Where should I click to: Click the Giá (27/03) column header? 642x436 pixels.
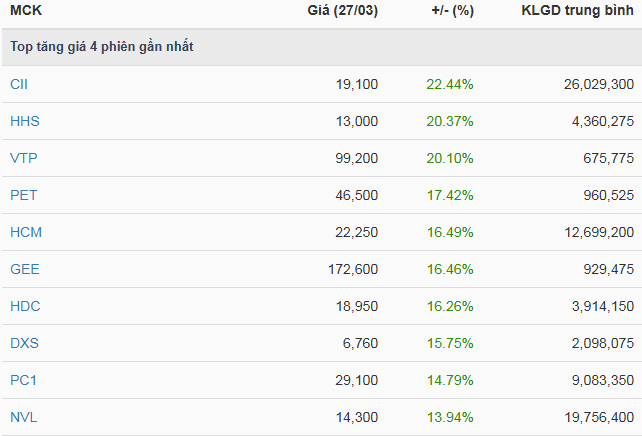pyautogui.click(x=342, y=12)
